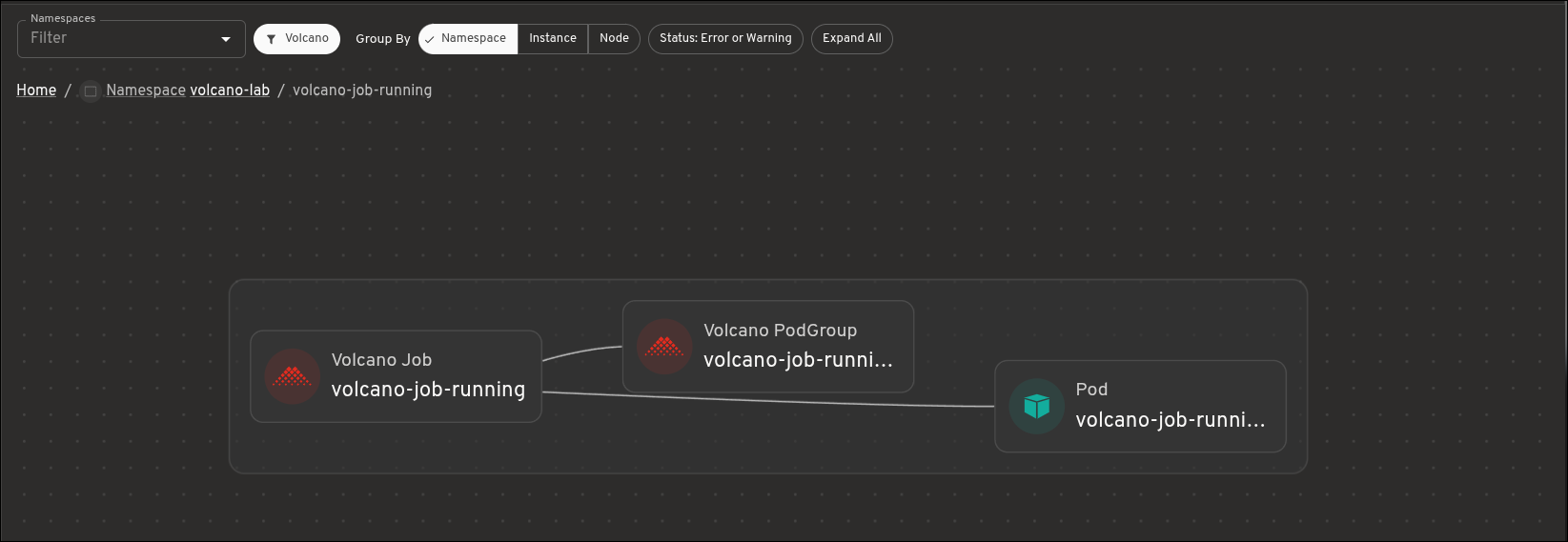Open the Namespaces filter dropdown arrow

click(226, 39)
